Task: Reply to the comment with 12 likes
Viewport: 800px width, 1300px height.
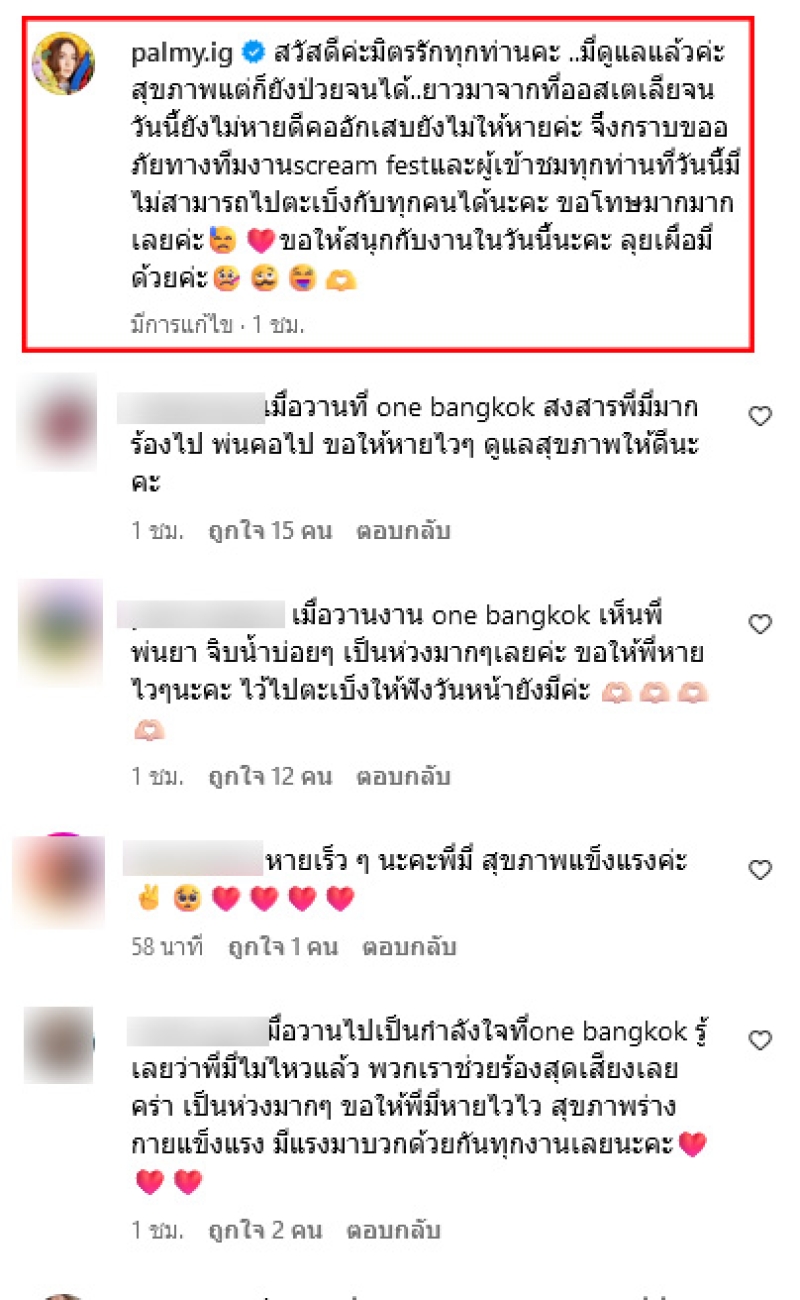Action: (x=403, y=777)
